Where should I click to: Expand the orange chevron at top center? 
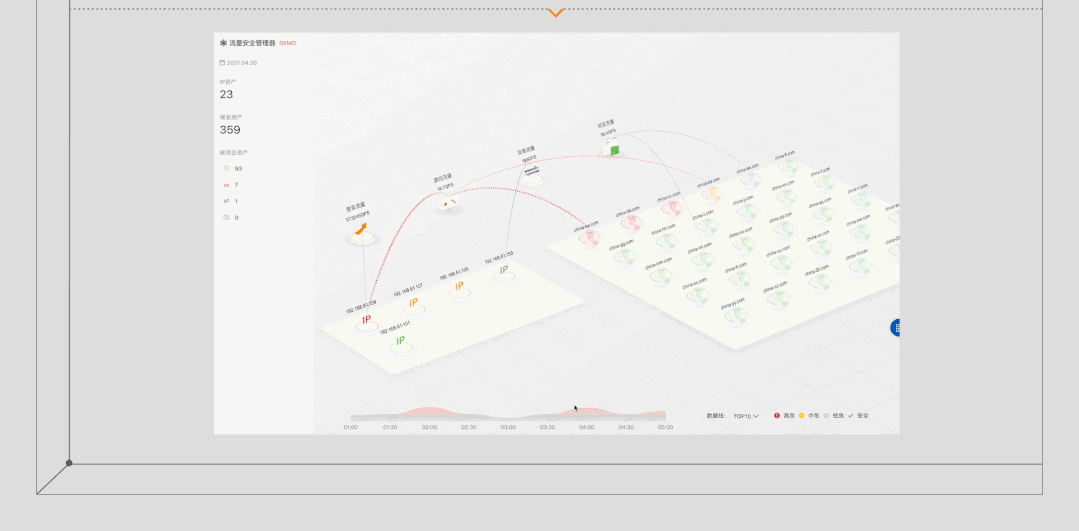[556, 13]
